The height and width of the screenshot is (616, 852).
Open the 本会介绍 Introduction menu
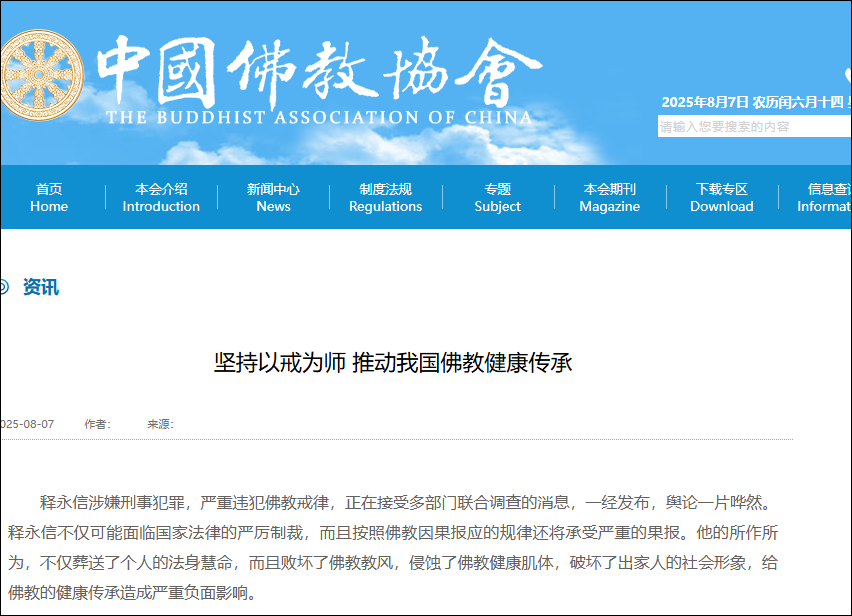161,197
